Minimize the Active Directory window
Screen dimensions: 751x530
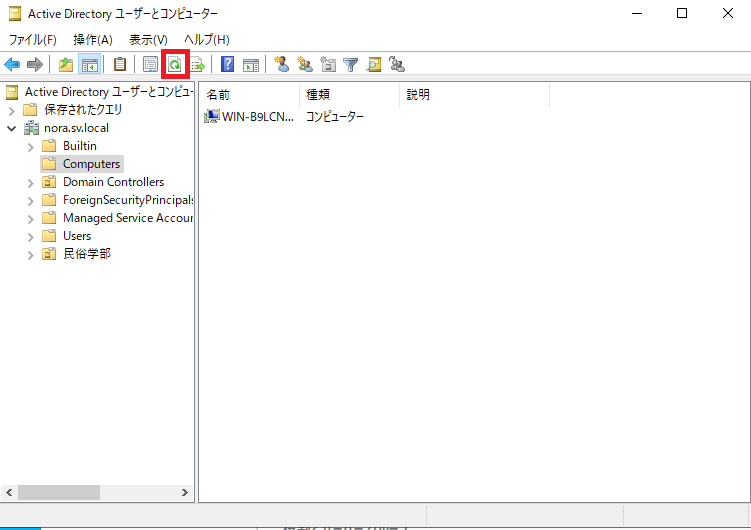click(637, 13)
